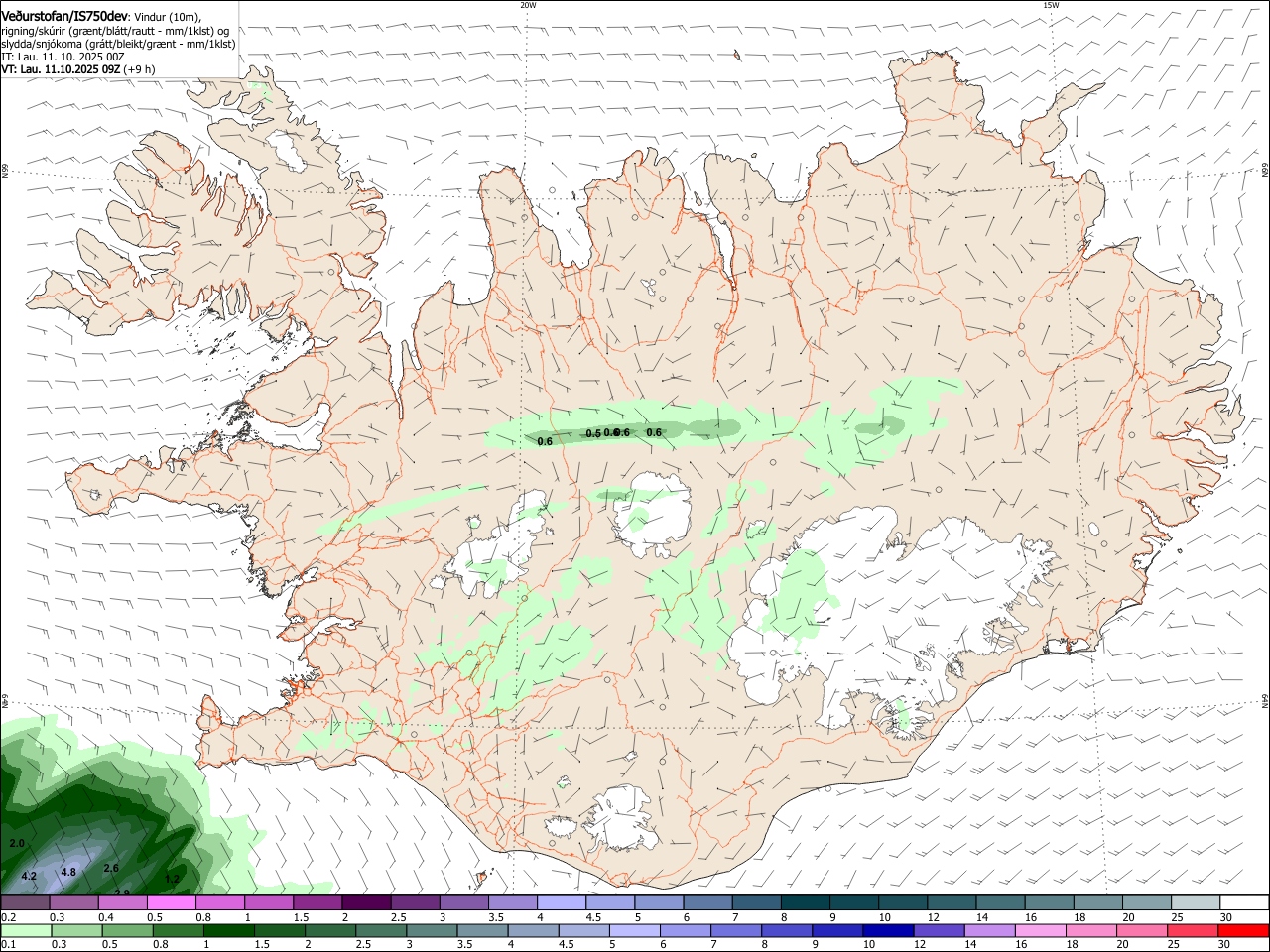Screen dimensions: 1270x952
Task: Select the darkest purple swatch in upper legend
Action: (x=366, y=903)
